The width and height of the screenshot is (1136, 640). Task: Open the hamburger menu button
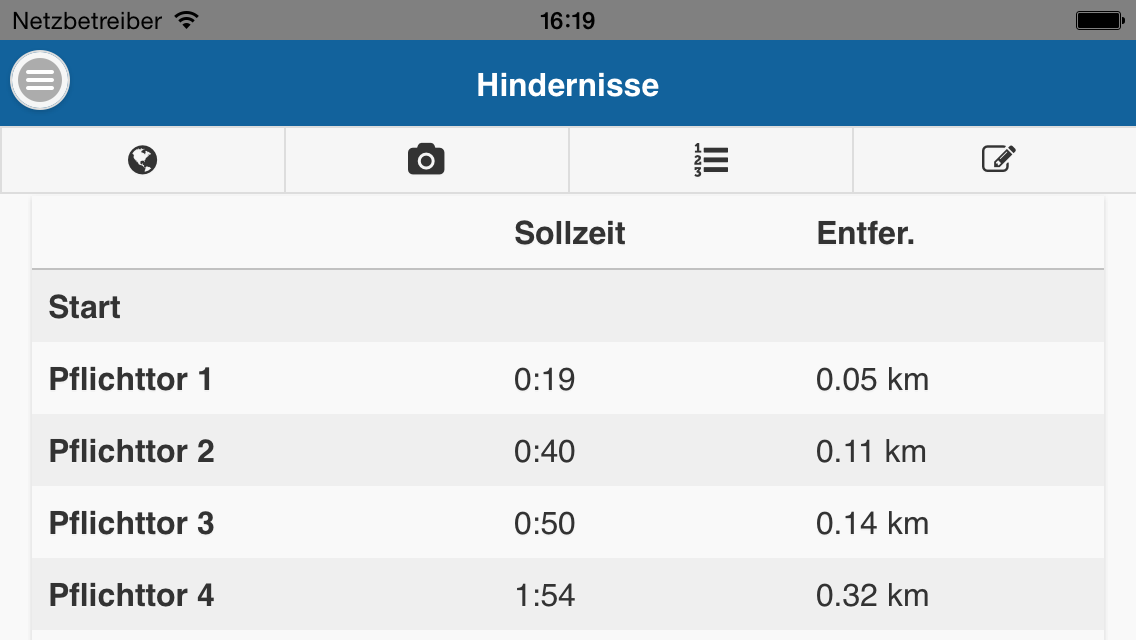click(x=40, y=80)
